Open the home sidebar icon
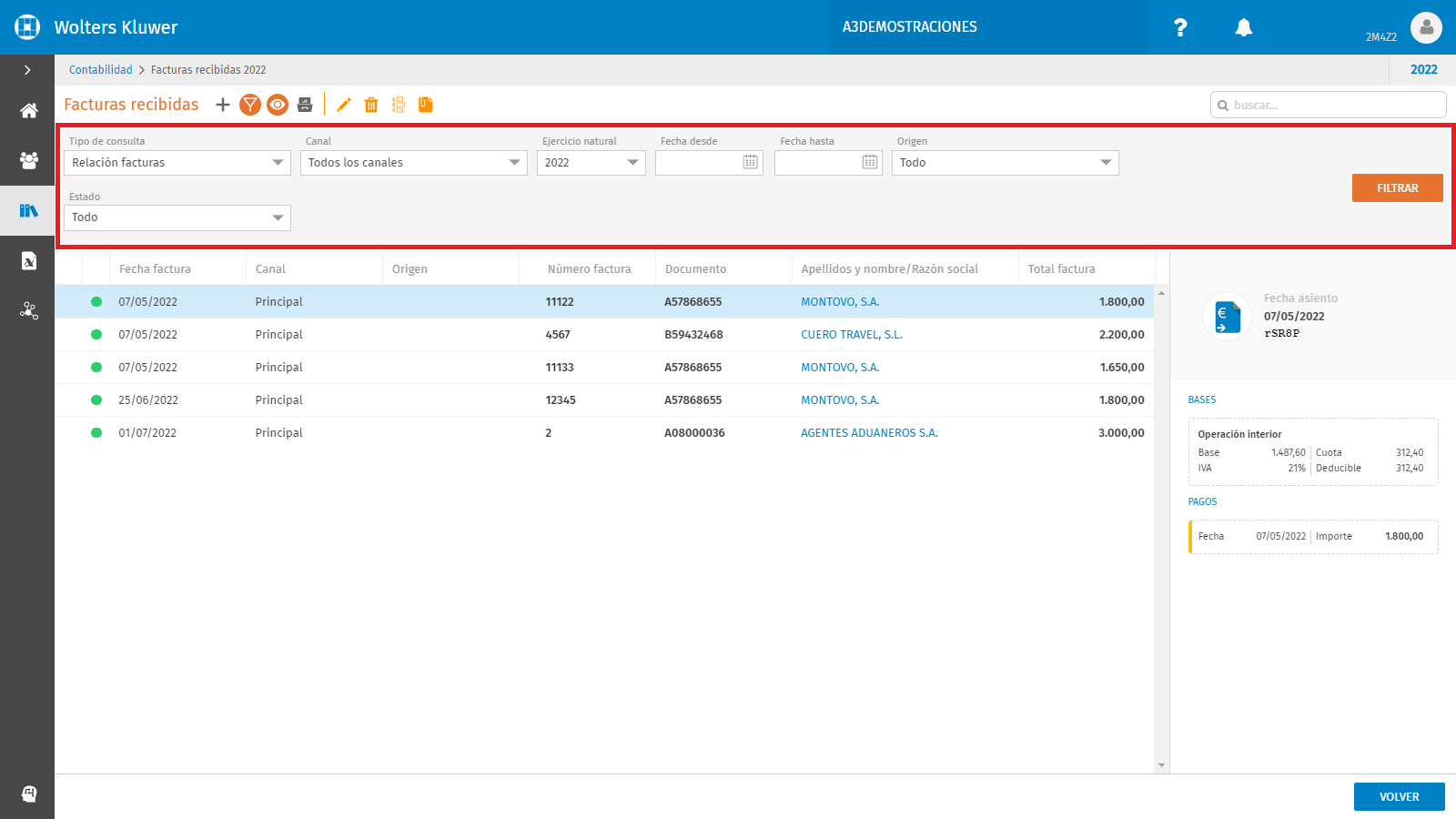This screenshot has height=819, width=1456. tap(29, 111)
